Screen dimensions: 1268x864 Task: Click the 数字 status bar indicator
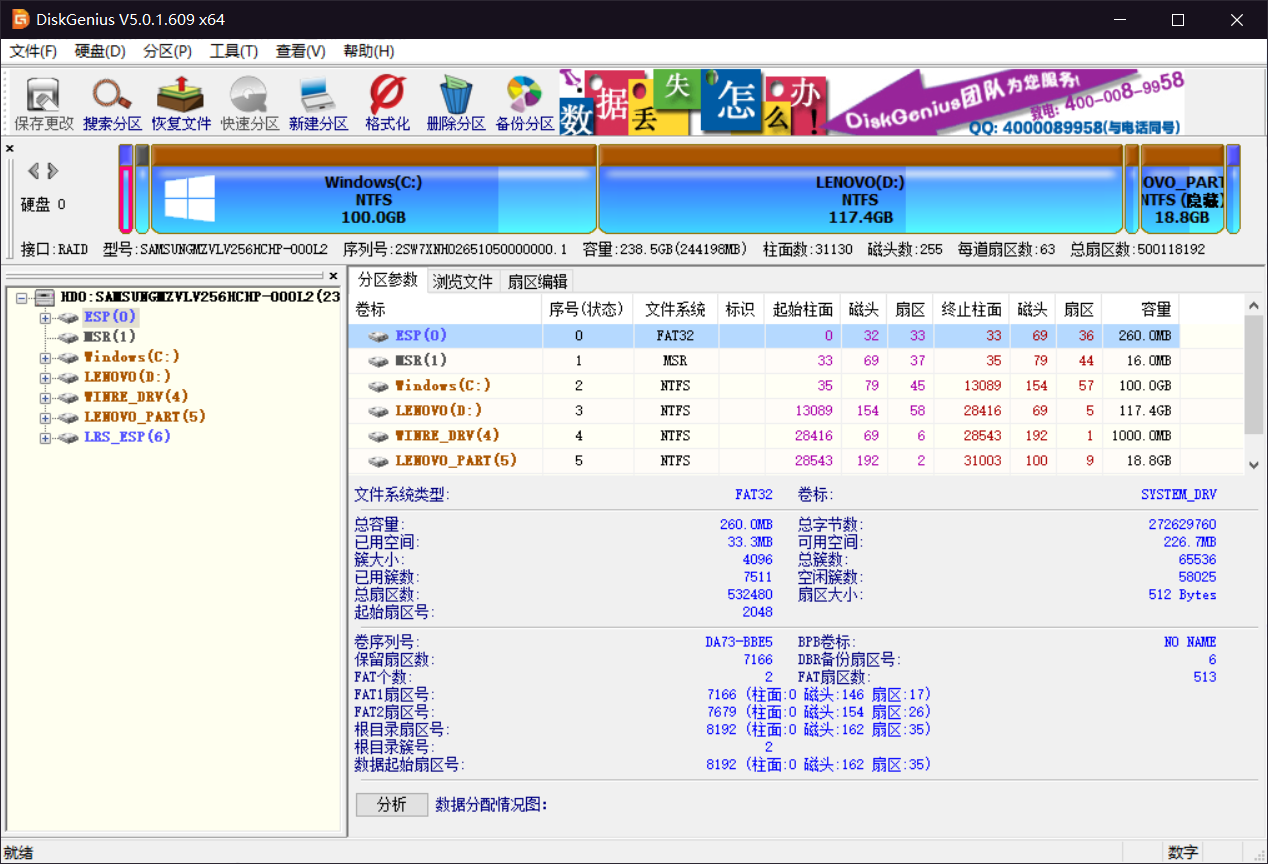pyautogui.click(x=1183, y=853)
